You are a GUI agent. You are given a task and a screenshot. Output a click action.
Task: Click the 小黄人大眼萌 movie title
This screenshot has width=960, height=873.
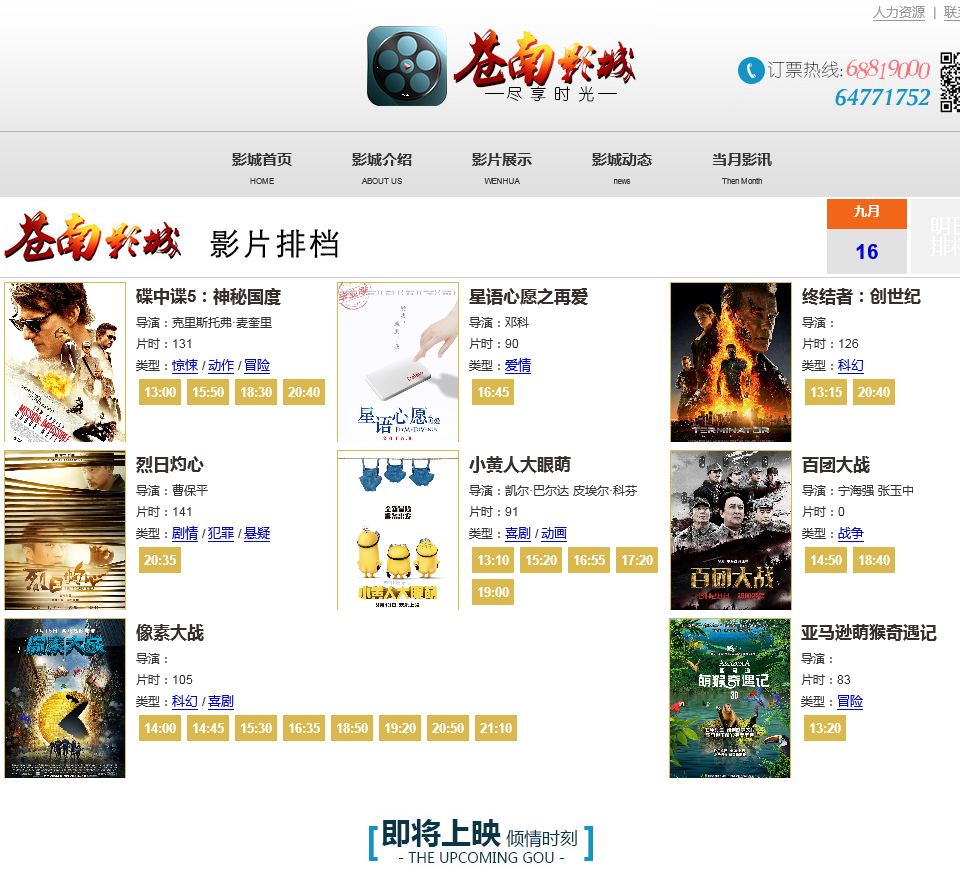(519, 465)
